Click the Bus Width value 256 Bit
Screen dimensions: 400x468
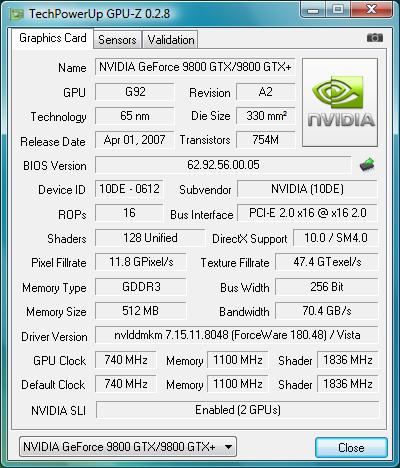pyautogui.click(x=327, y=287)
